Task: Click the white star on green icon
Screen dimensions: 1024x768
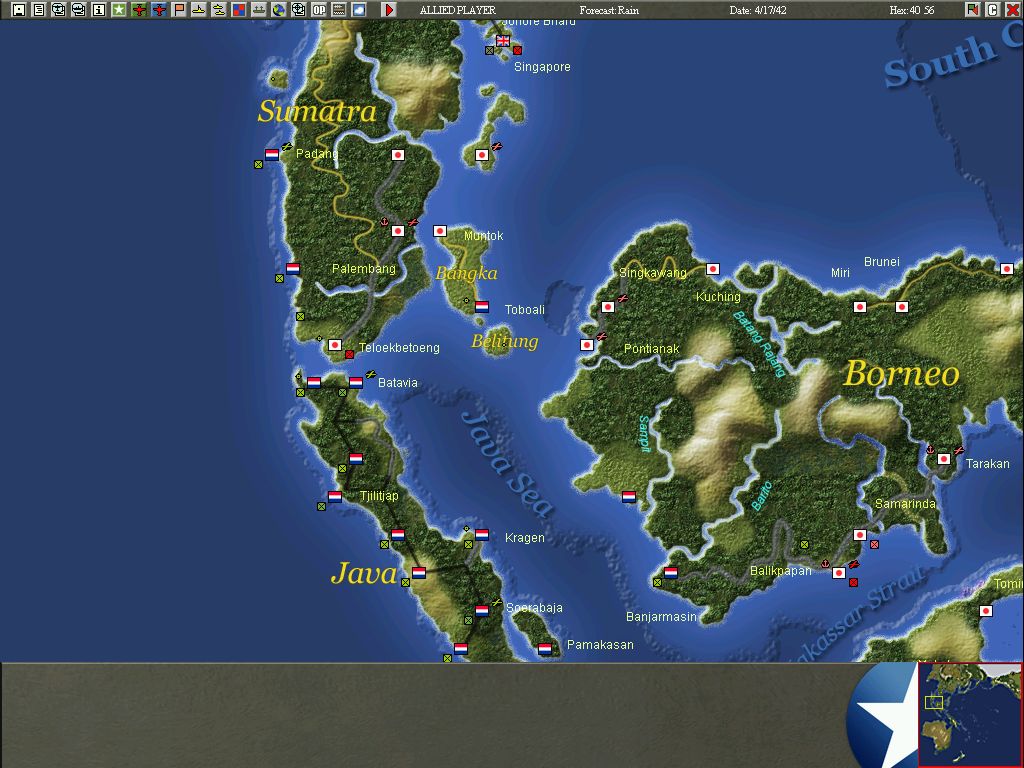Action: click(x=119, y=9)
